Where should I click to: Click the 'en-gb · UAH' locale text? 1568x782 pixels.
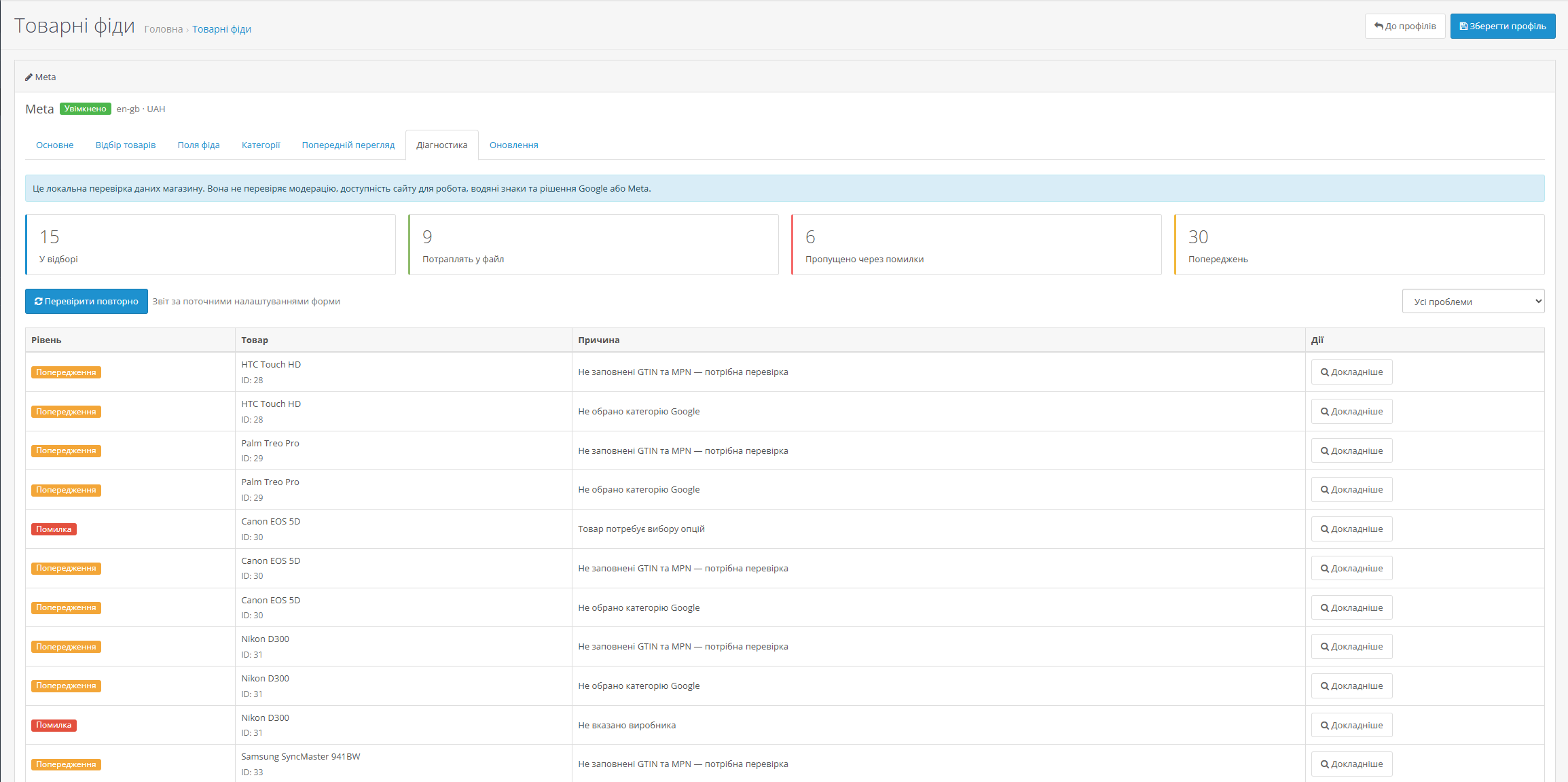(141, 109)
